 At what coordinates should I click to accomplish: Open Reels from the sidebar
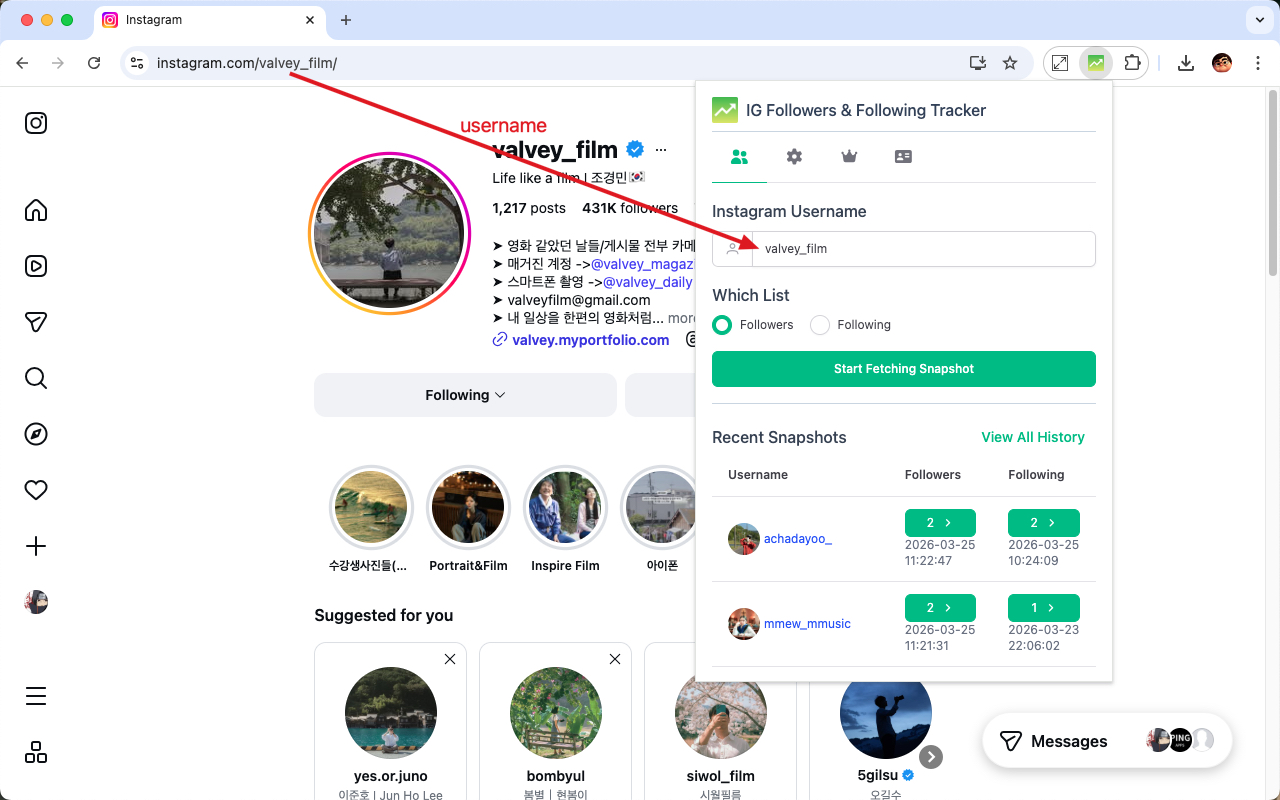[36, 266]
